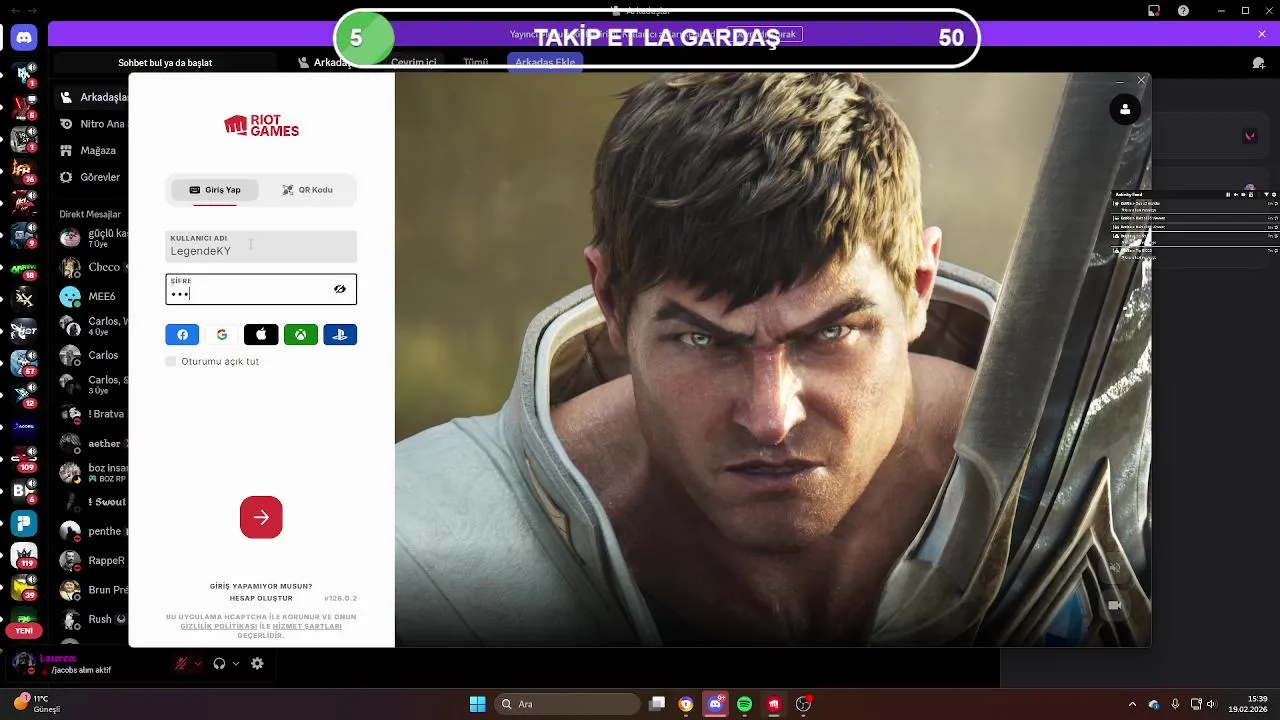Open Discord server with 109 badge
Viewport: 1280px width, 720px height.
24,459
